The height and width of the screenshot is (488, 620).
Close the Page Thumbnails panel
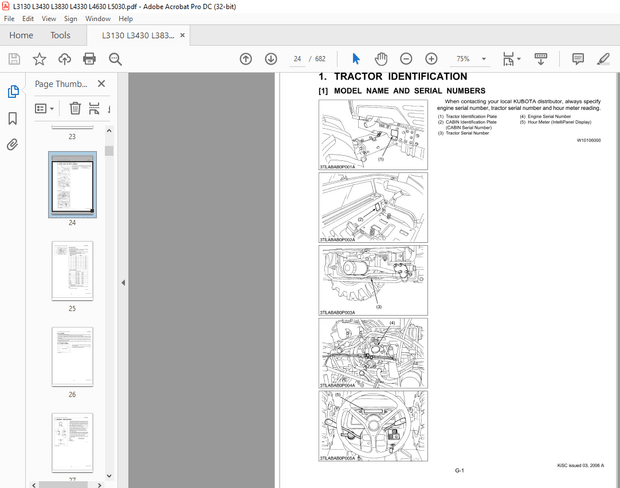click(101, 84)
